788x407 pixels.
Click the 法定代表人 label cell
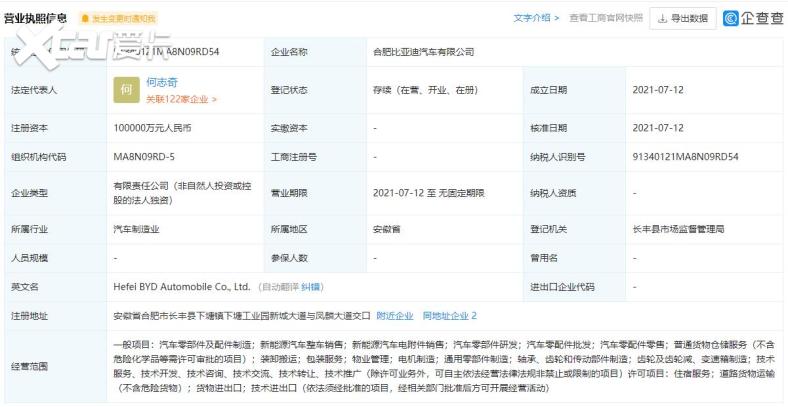pyautogui.click(x=56, y=90)
